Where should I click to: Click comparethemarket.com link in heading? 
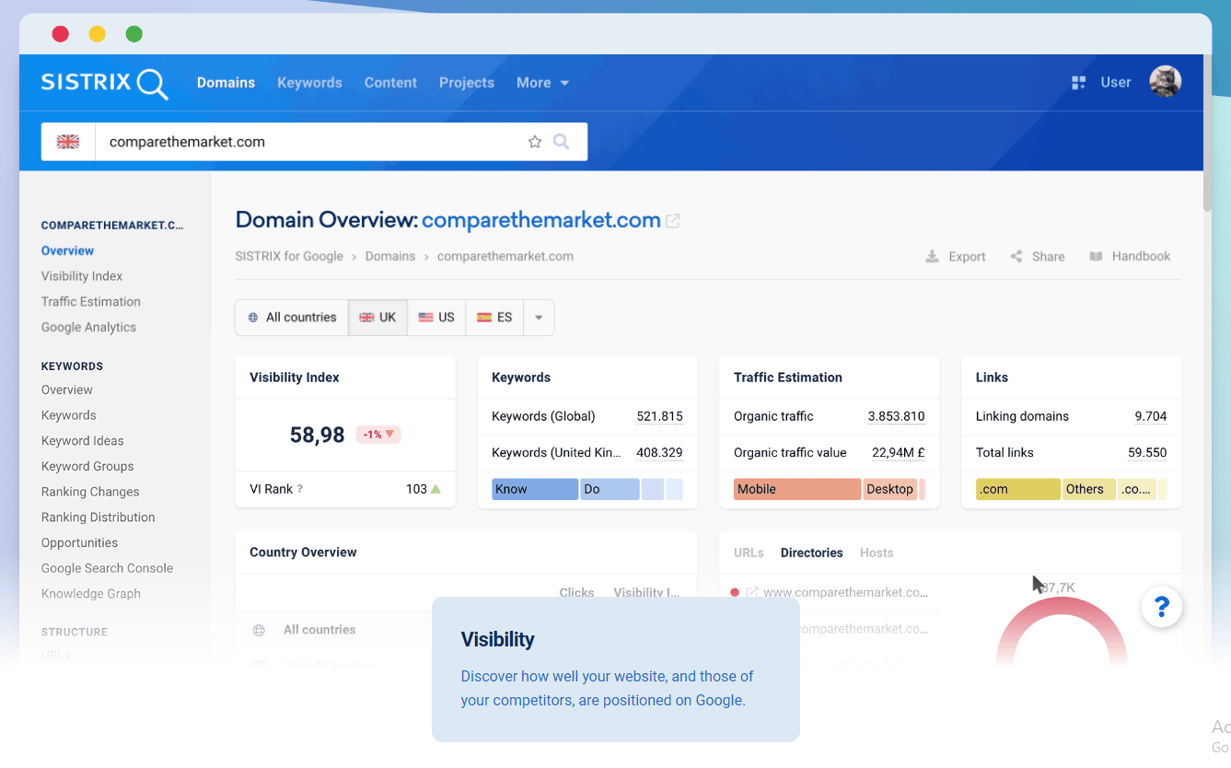point(541,221)
